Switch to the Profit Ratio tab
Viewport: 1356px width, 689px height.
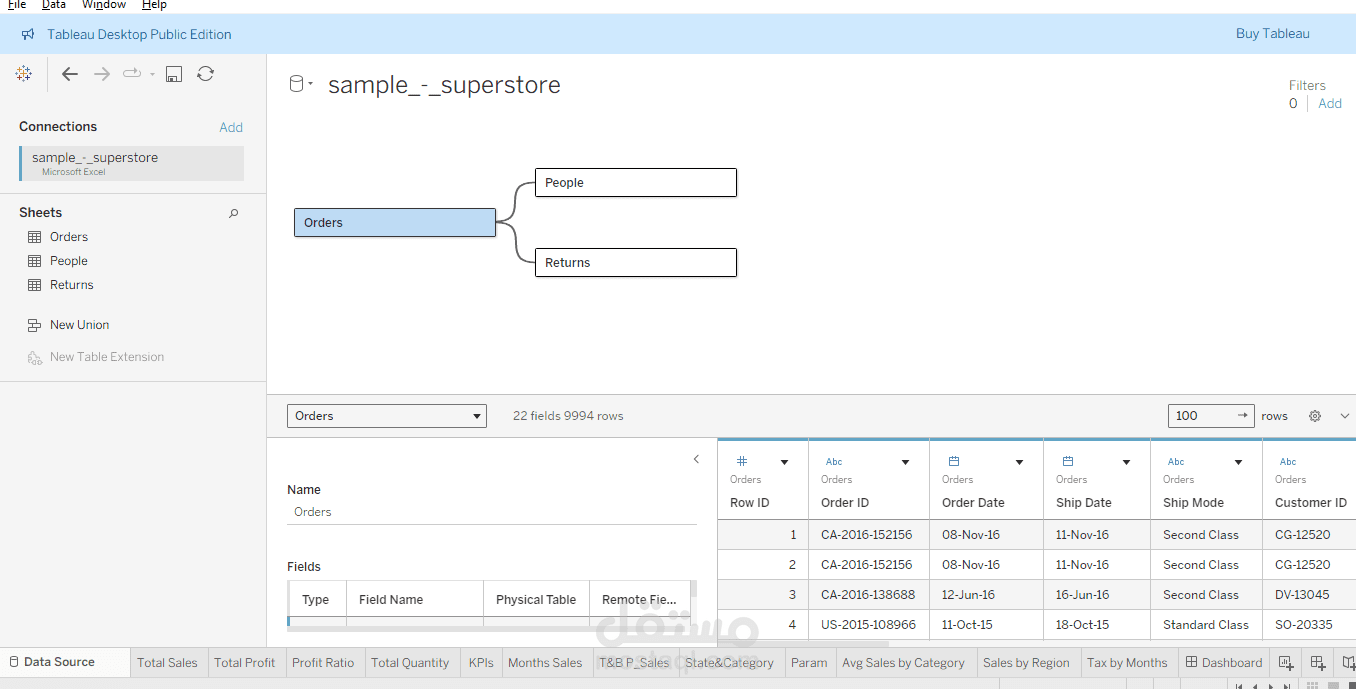pos(323,662)
